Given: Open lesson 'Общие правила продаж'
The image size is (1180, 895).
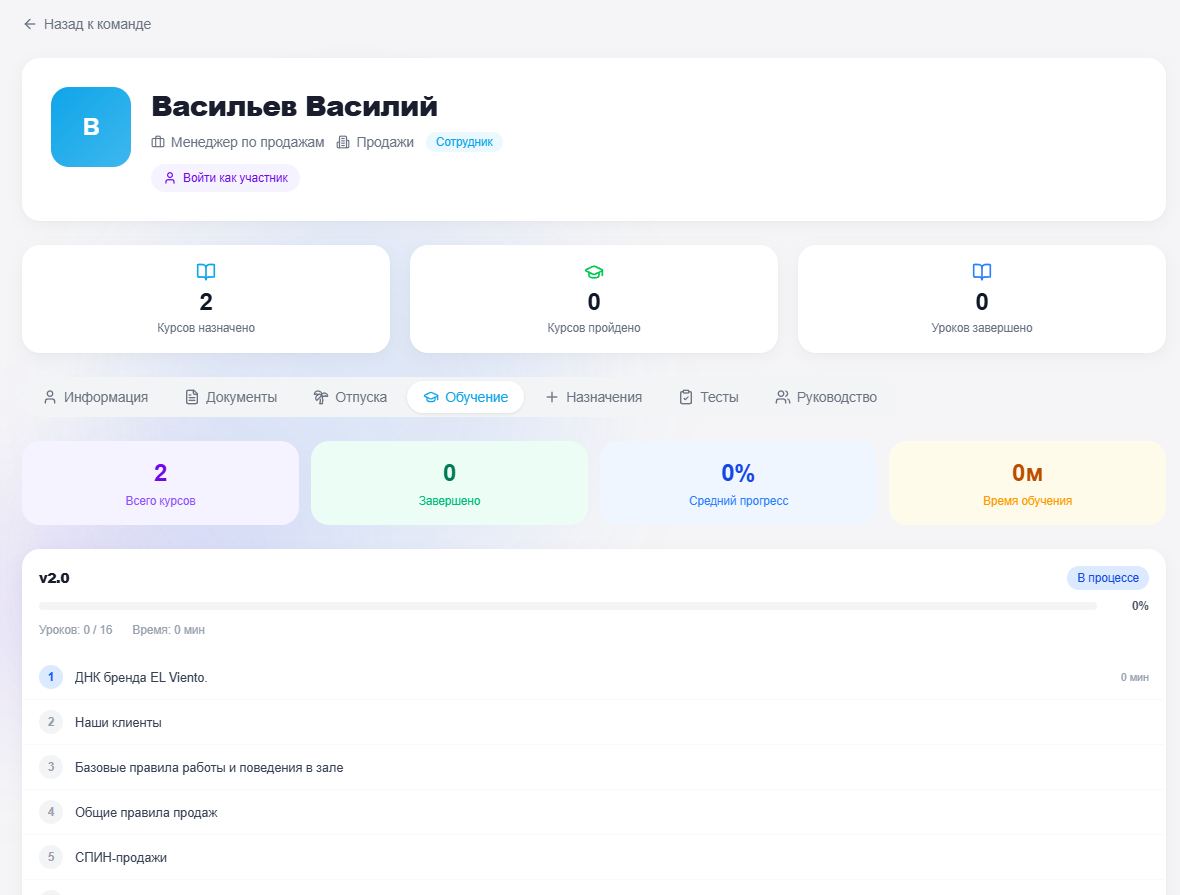Looking at the screenshot, I should 594,813.
